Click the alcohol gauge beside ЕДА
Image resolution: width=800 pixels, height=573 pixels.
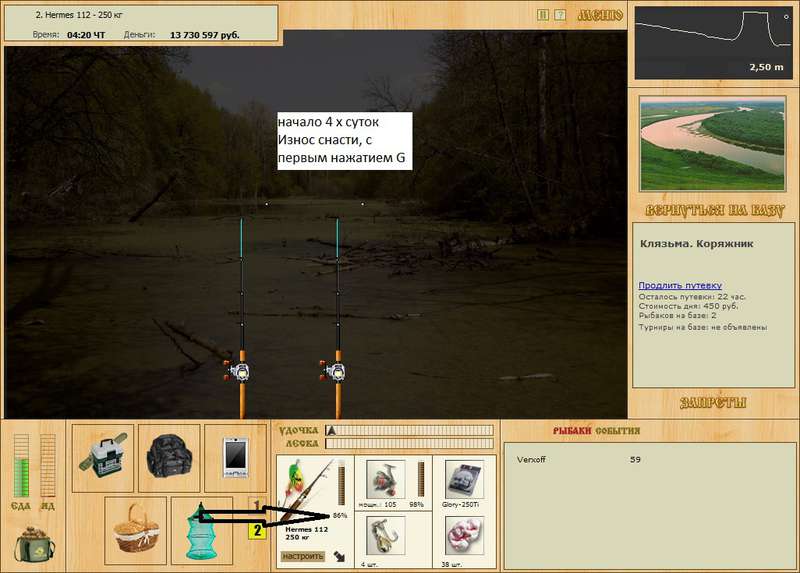coord(47,465)
